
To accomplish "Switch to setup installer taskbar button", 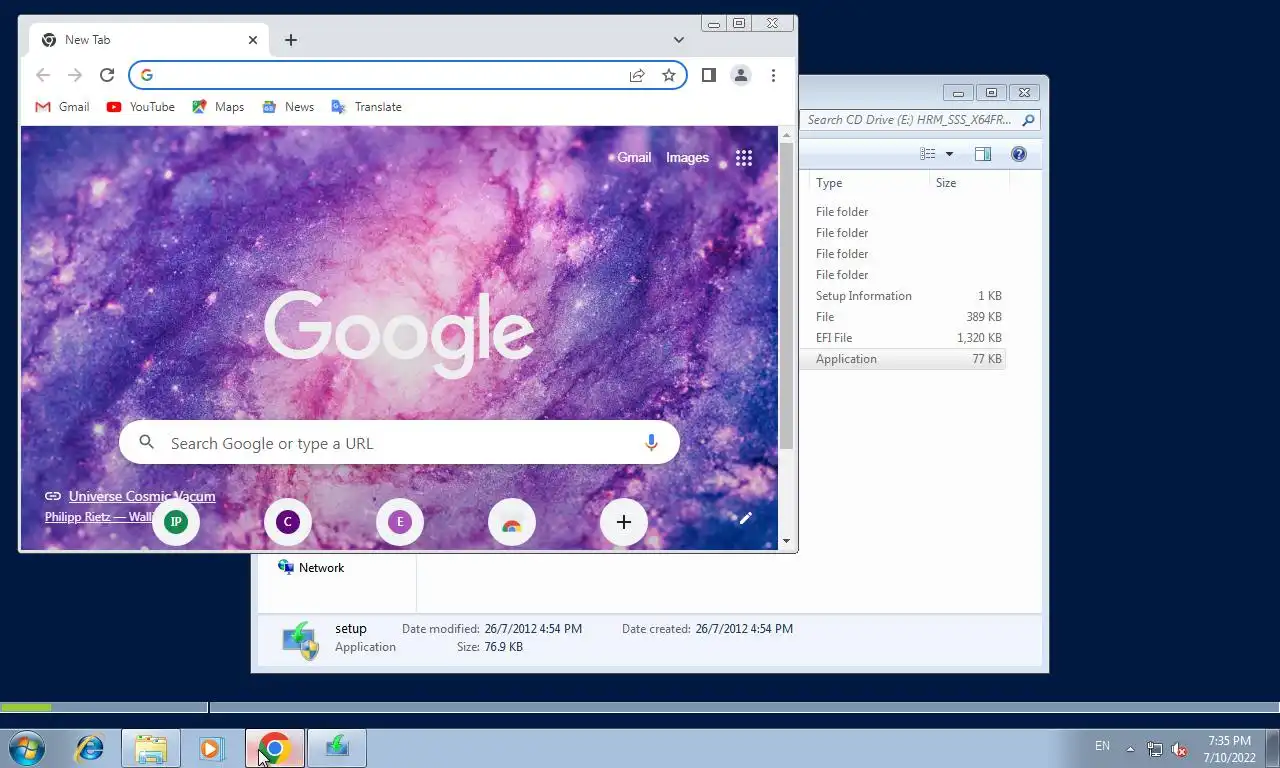I will coord(337,748).
